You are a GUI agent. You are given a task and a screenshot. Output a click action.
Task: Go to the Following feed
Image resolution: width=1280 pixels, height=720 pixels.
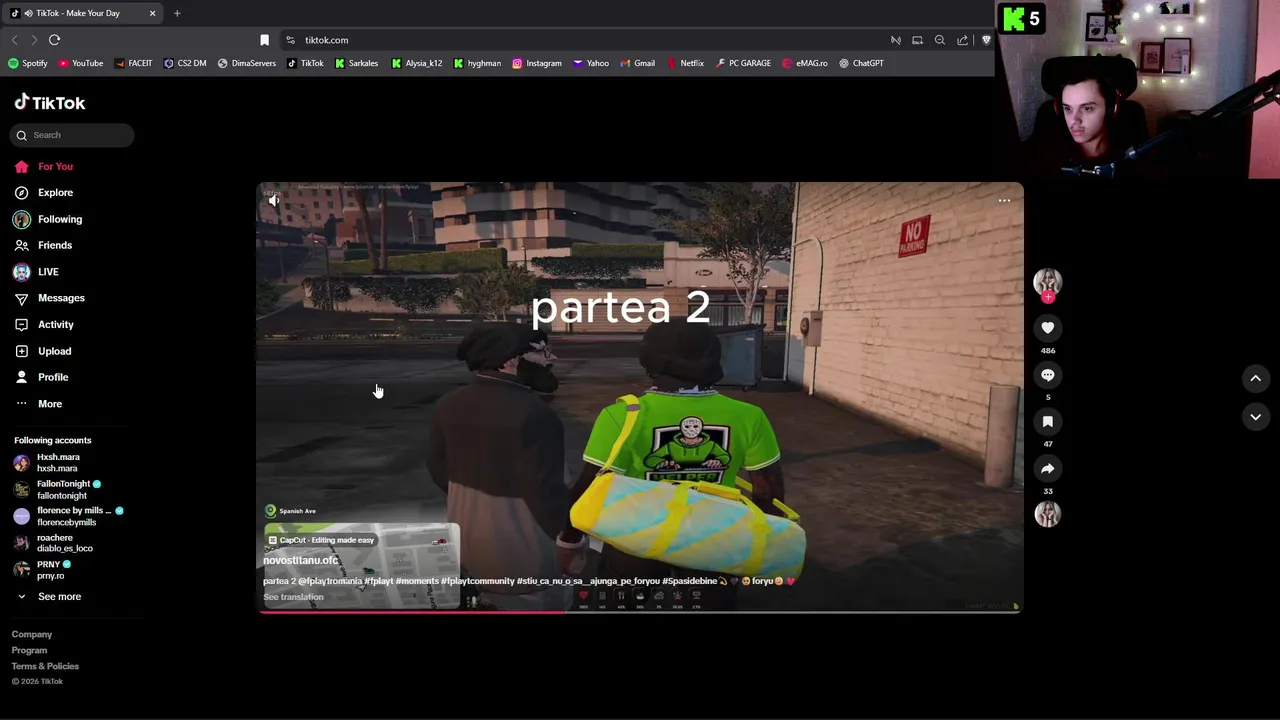coord(48,219)
